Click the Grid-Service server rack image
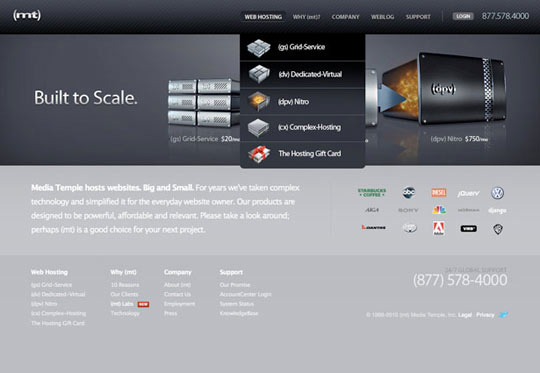Viewport: 540px width, 373px height. click(x=204, y=102)
